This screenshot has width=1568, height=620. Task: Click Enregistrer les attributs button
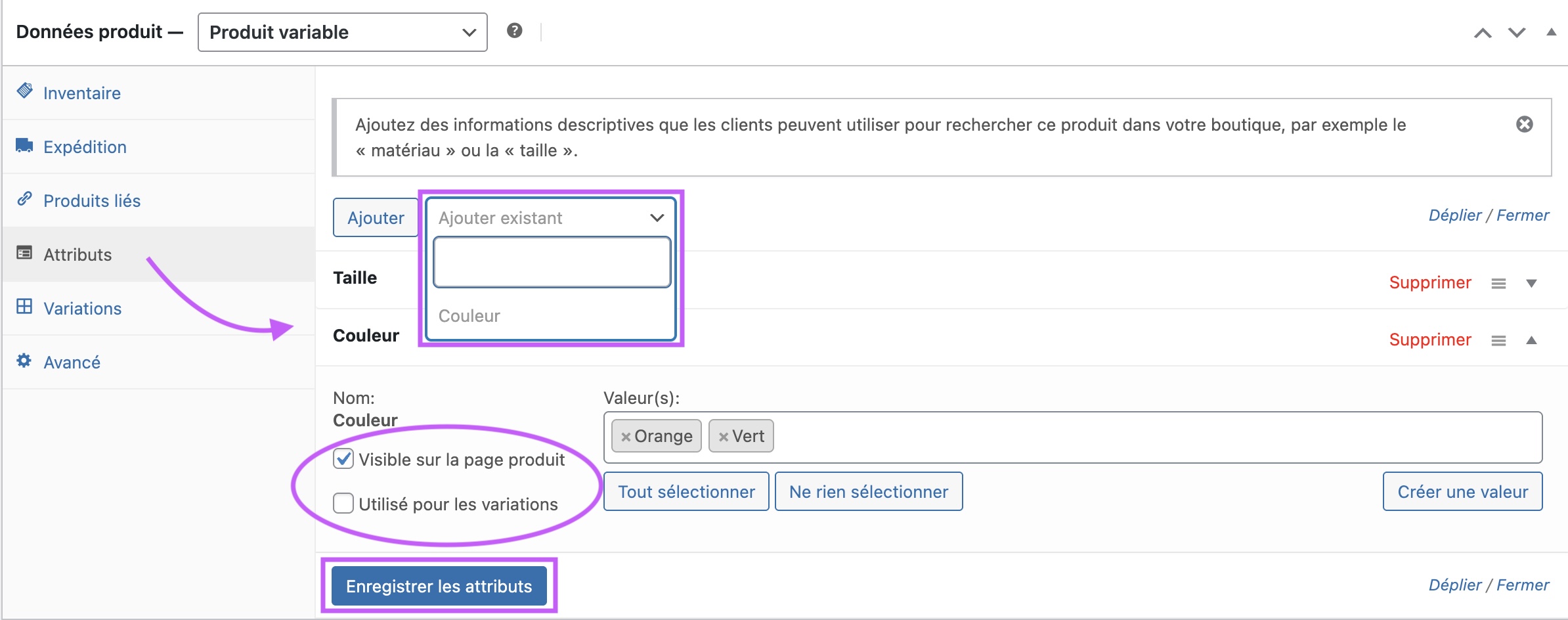click(439, 586)
